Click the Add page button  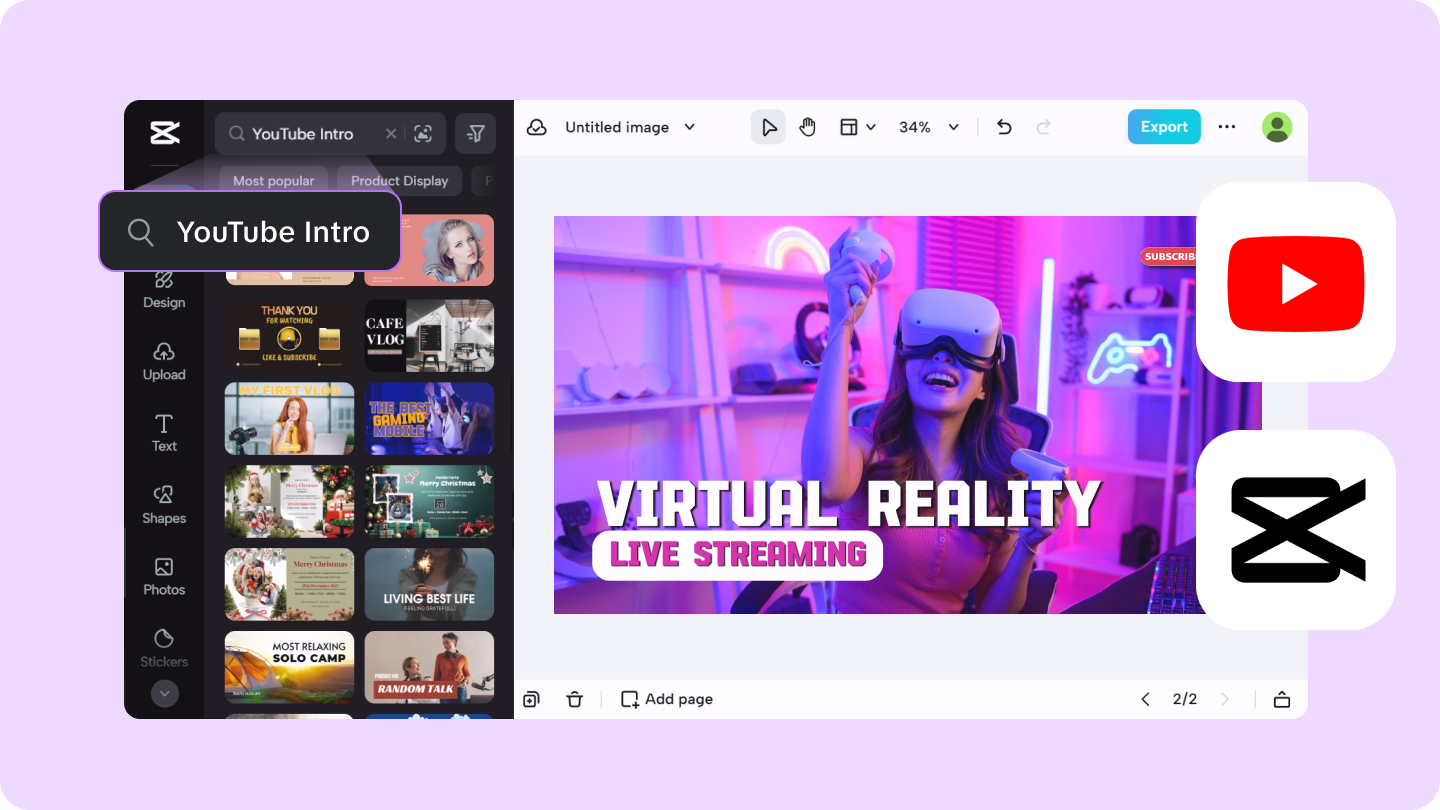[x=667, y=699]
